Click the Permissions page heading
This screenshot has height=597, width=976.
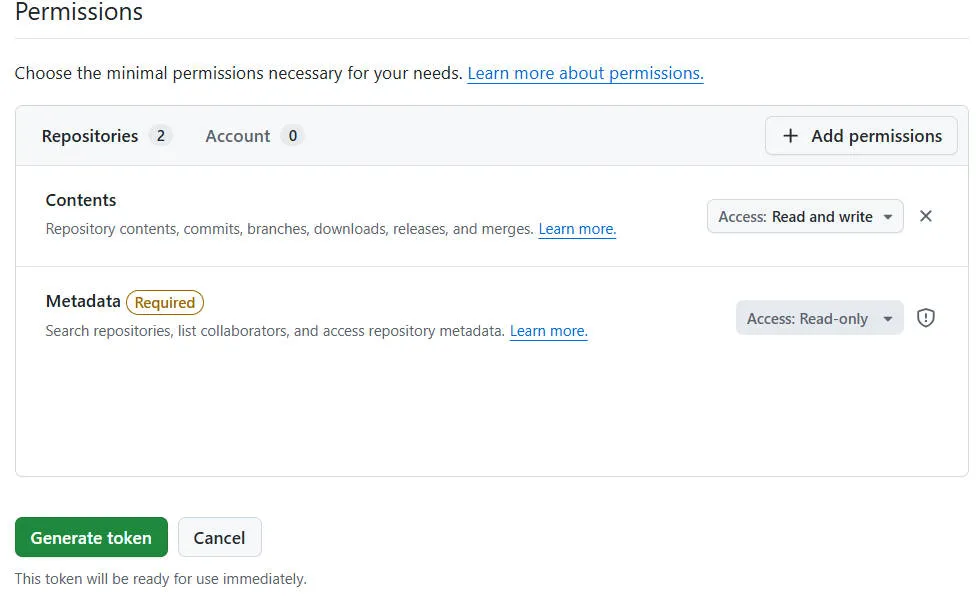pos(78,13)
